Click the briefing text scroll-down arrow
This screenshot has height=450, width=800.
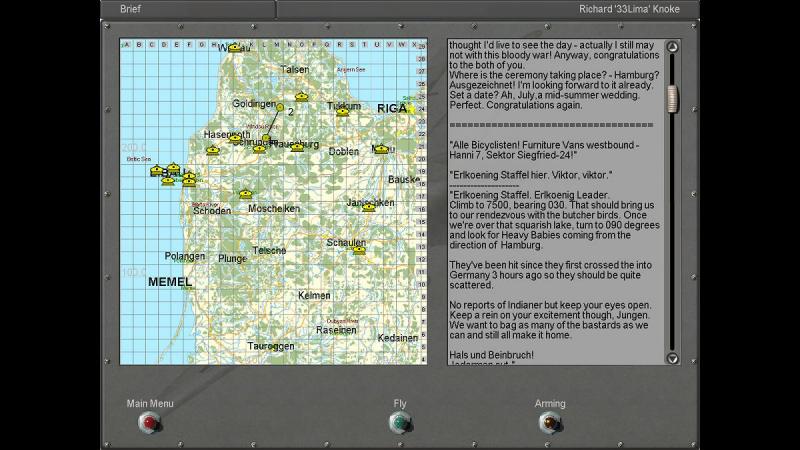pyautogui.click(x=672, y=358)
